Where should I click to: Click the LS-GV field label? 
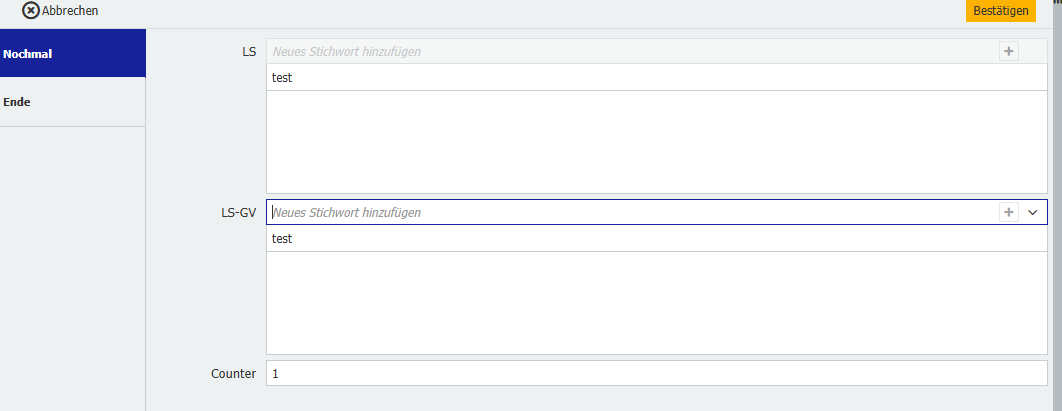pos(238,213)
